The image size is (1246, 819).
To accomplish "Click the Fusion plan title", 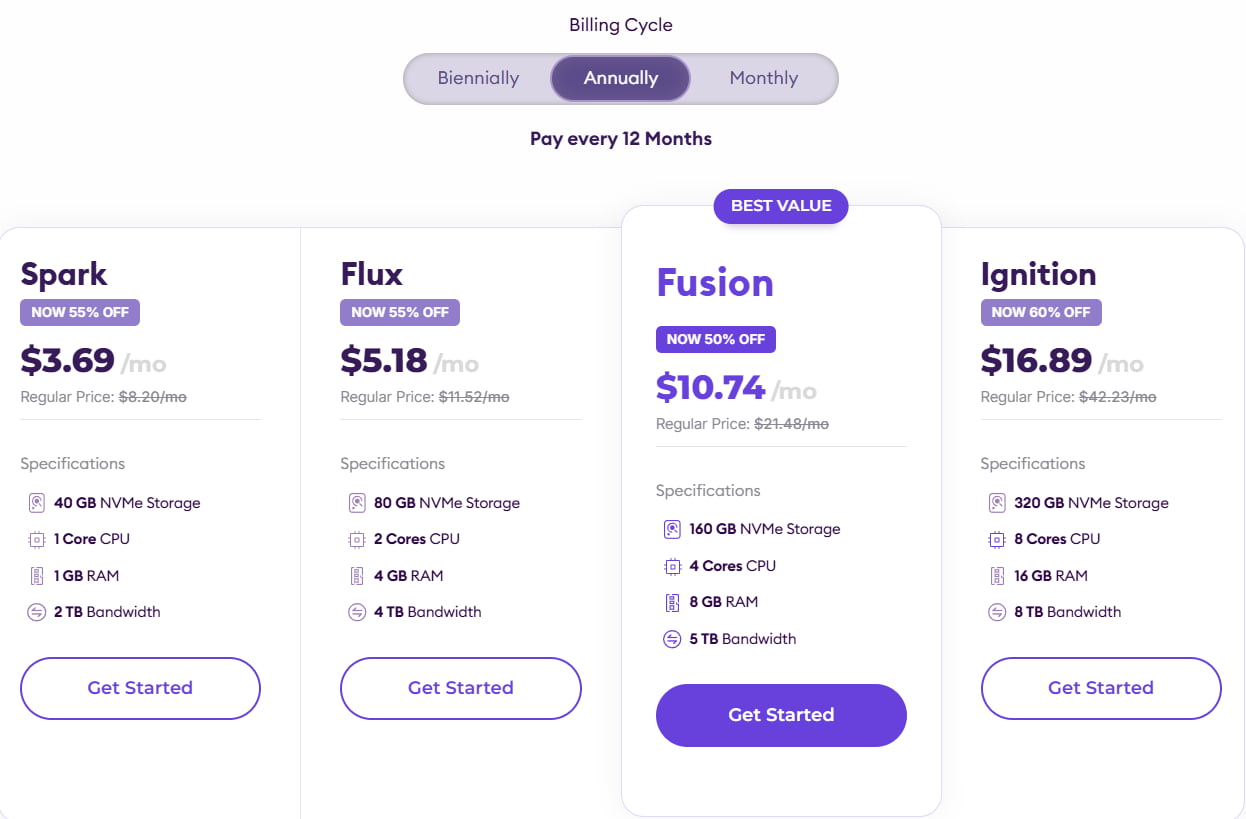I will 715,283.
